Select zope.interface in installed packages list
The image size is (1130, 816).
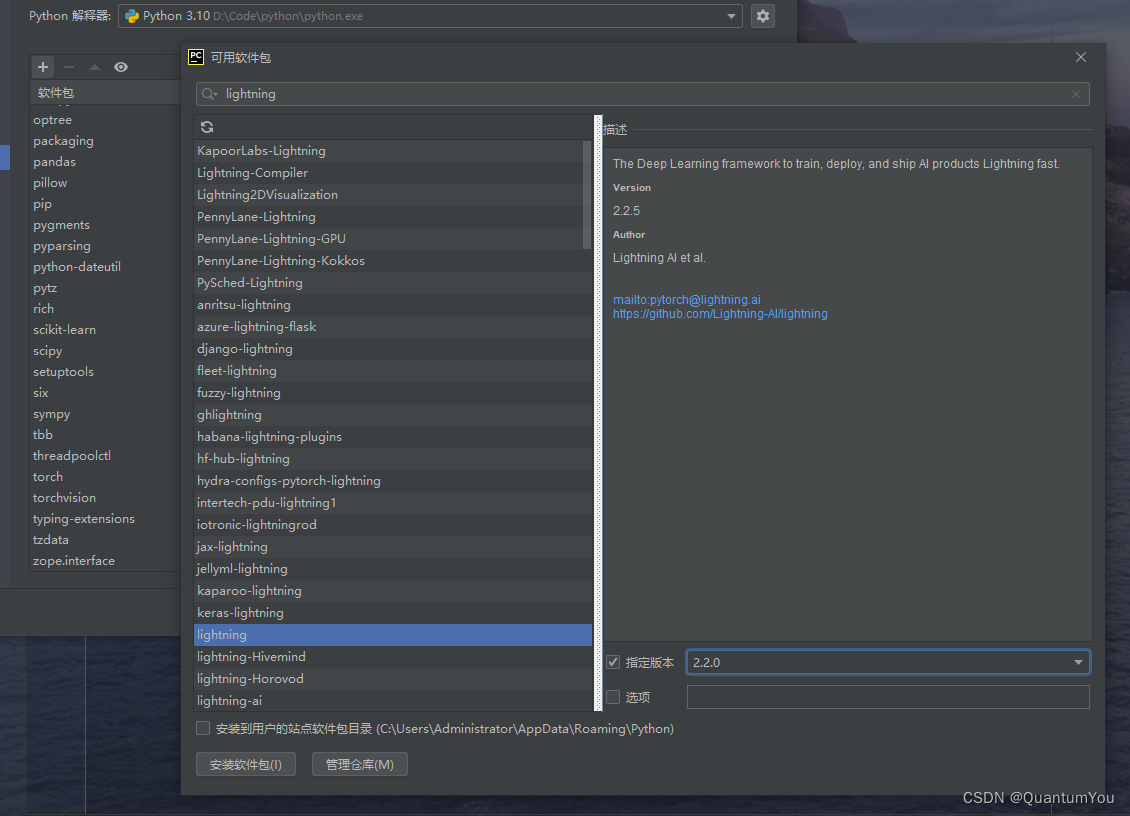point(105,560)
